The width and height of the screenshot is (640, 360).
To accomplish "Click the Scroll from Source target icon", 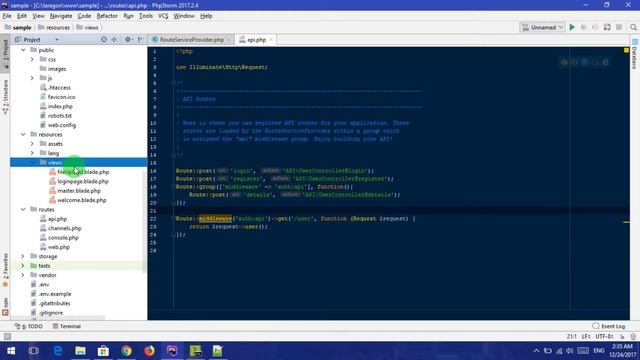I will [104, 40].
